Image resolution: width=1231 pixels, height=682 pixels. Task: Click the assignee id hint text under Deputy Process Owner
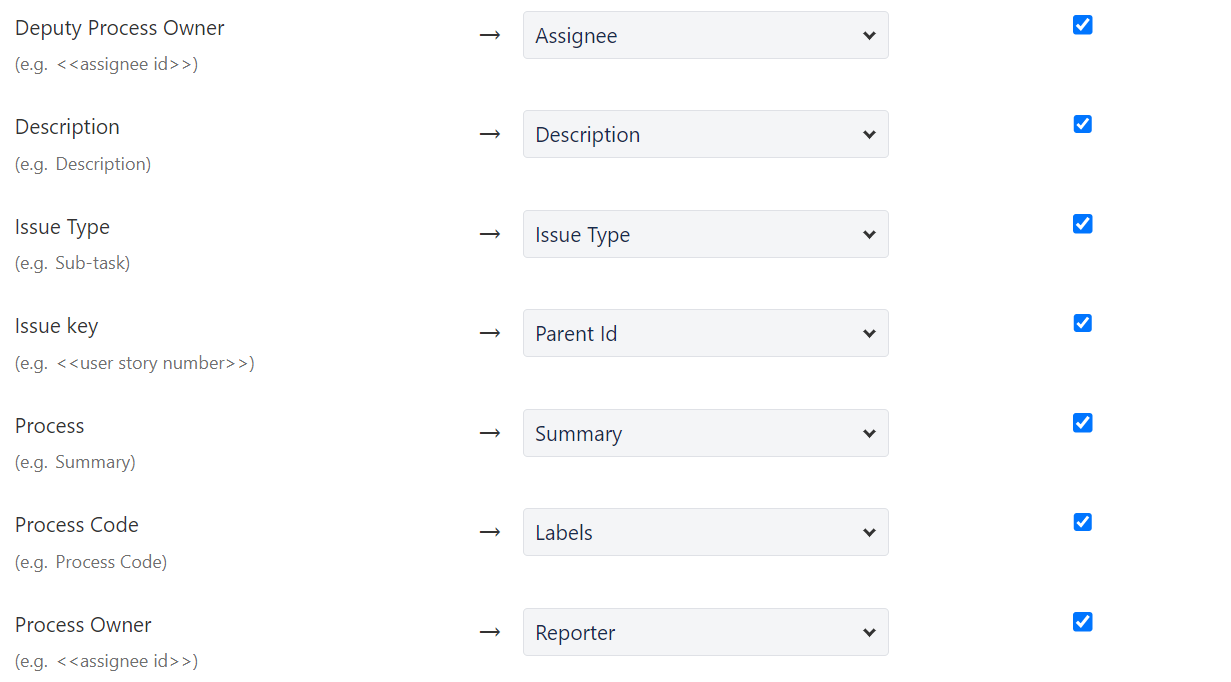pos(106,64)
